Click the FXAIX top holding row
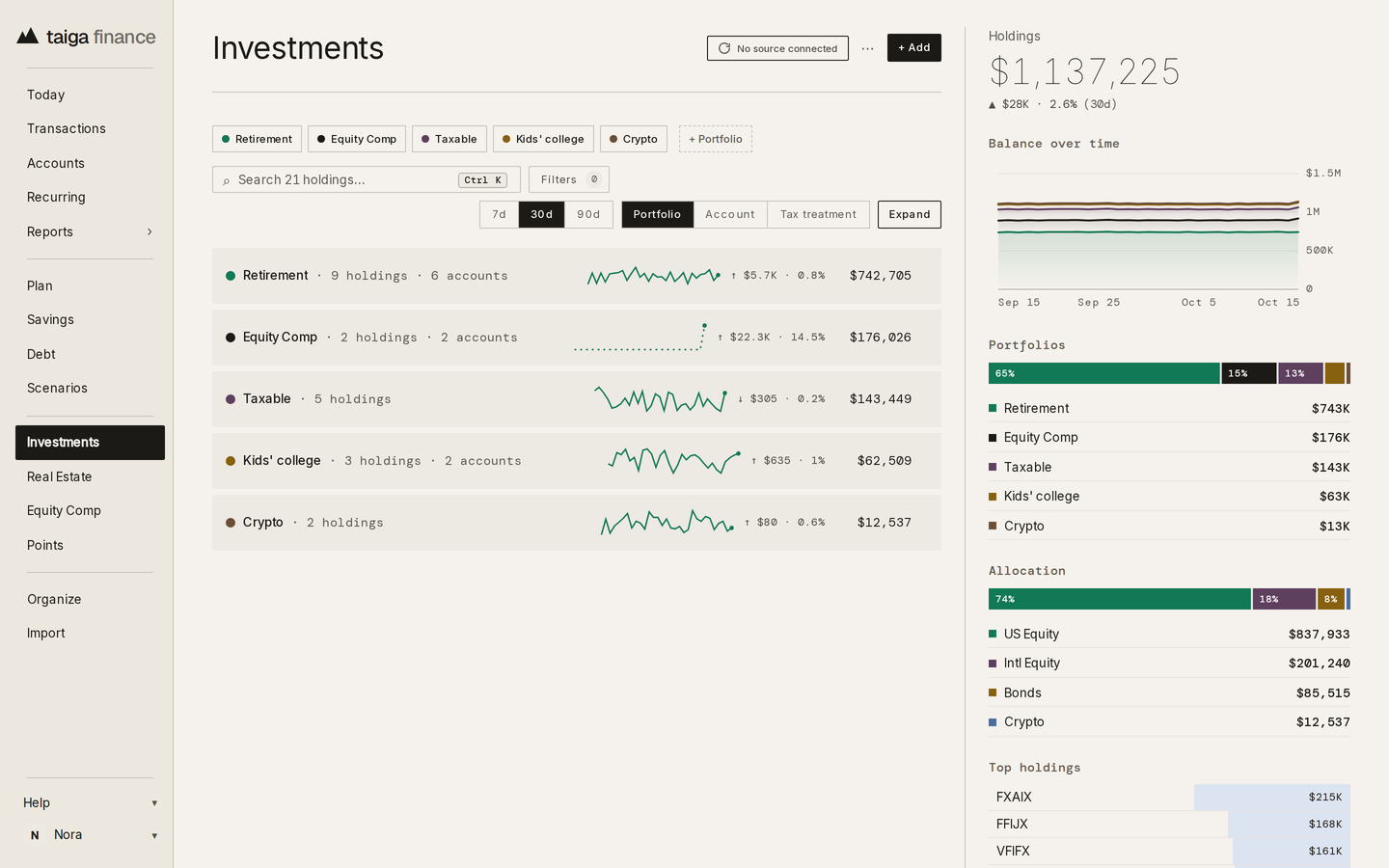Image resolution: width=1389 pixels, height=868 pixels. point(1169,798)
